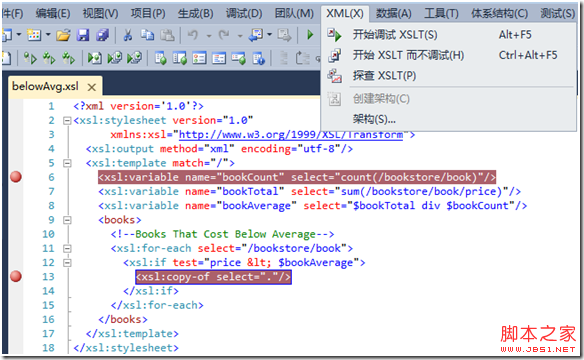Click the test window icon with blue info badge
Image resolution: width=584 pixels, height=360 pixels.
tap(258, 58)
